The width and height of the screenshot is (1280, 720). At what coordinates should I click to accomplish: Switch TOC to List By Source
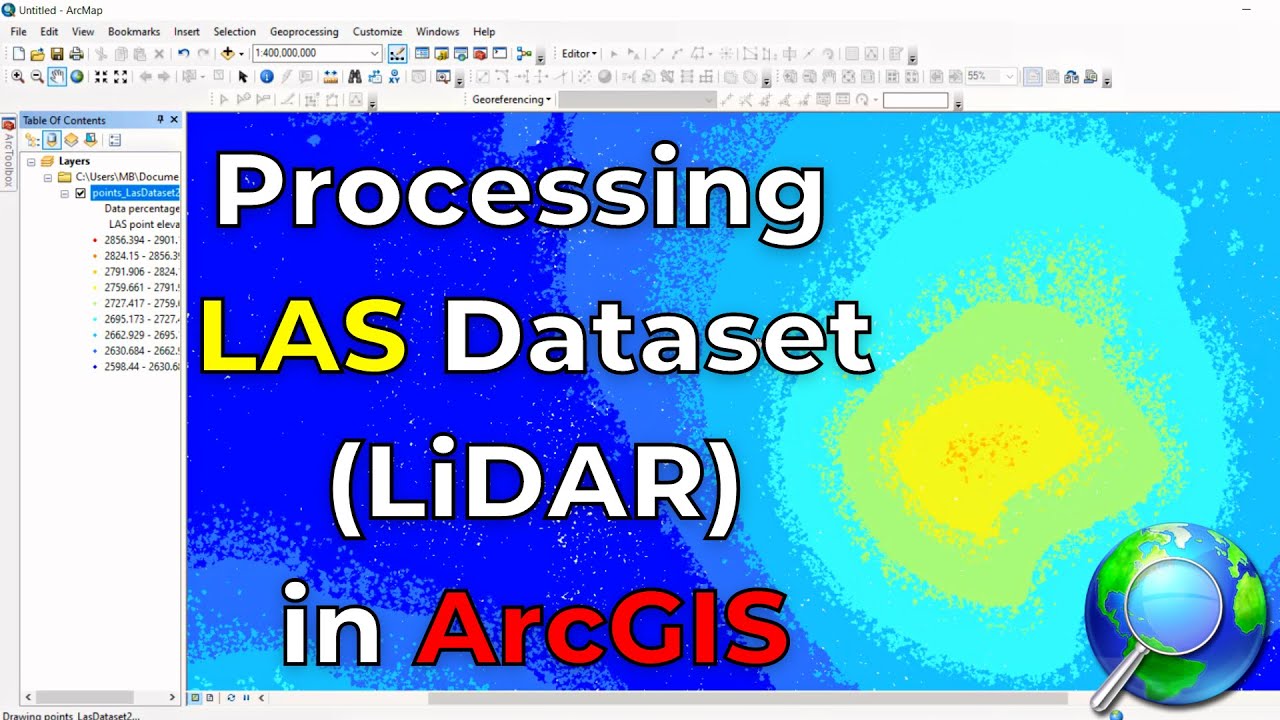[x=52, y=141]
